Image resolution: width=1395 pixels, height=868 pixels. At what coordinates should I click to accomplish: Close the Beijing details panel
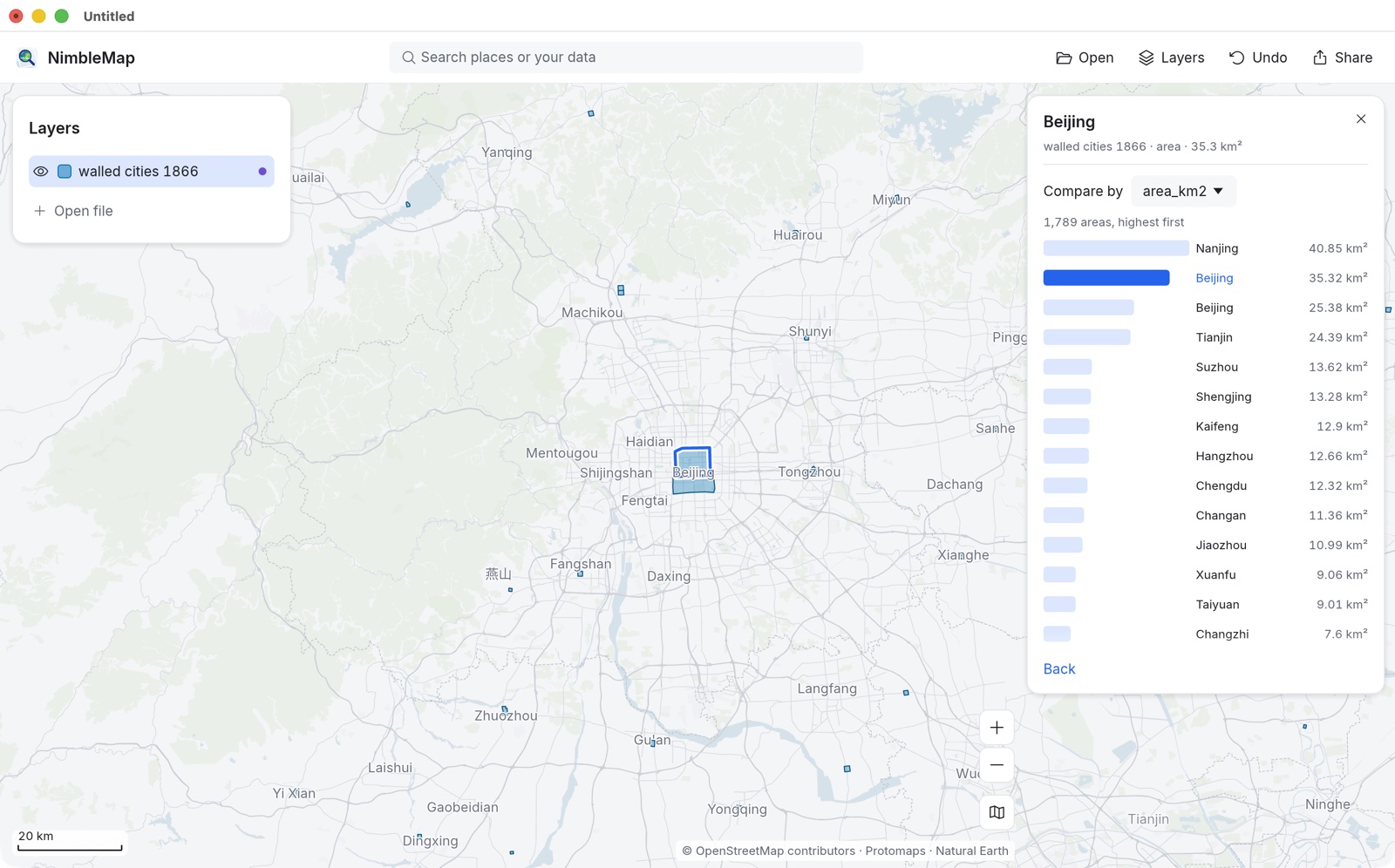pos(1361,119)
